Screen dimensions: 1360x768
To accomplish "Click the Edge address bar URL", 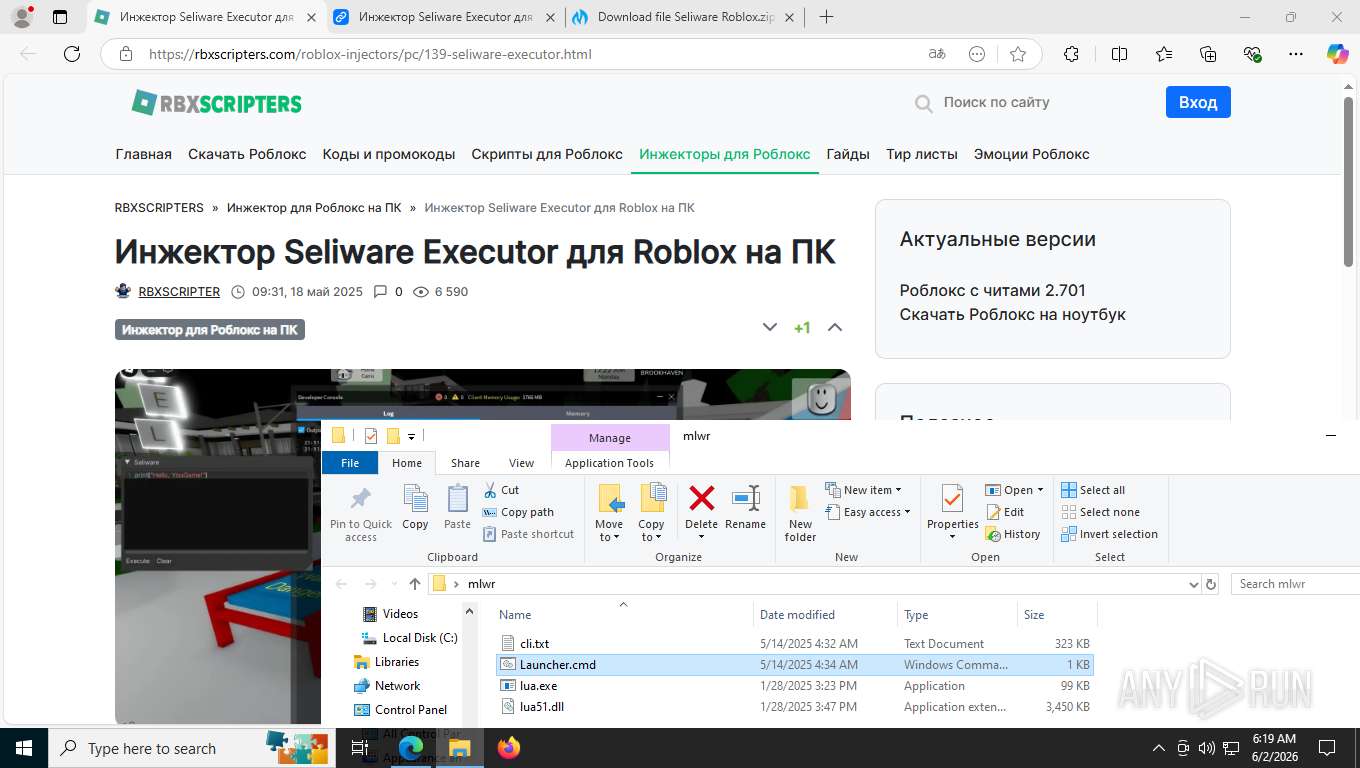I will click(x=370, y=54).
